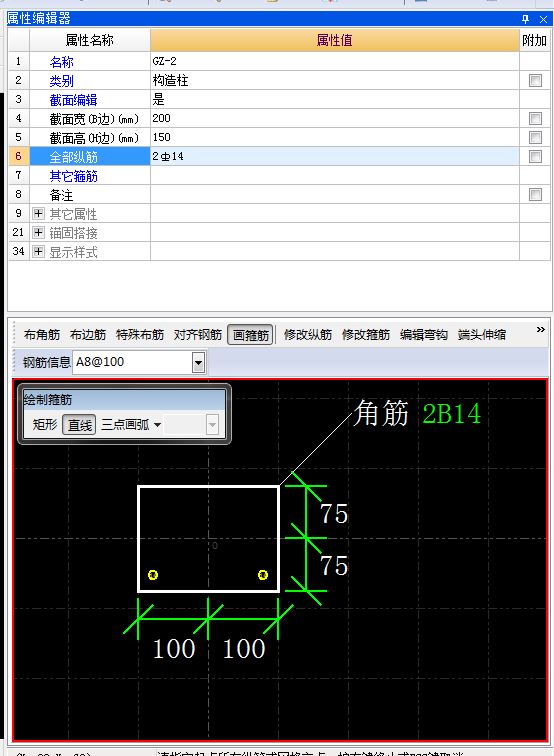Screen dimensions: 554x756
Task: Click the left 100 dimension text
Action: pyautogui.click(x=174, y=648)
